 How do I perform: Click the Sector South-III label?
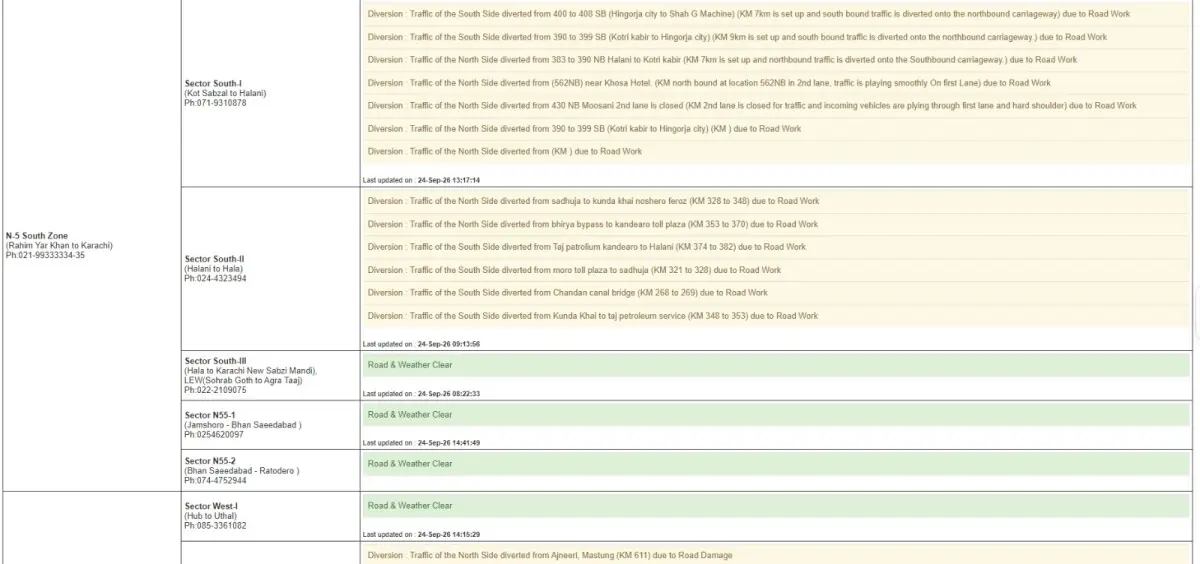click(216, 361)
